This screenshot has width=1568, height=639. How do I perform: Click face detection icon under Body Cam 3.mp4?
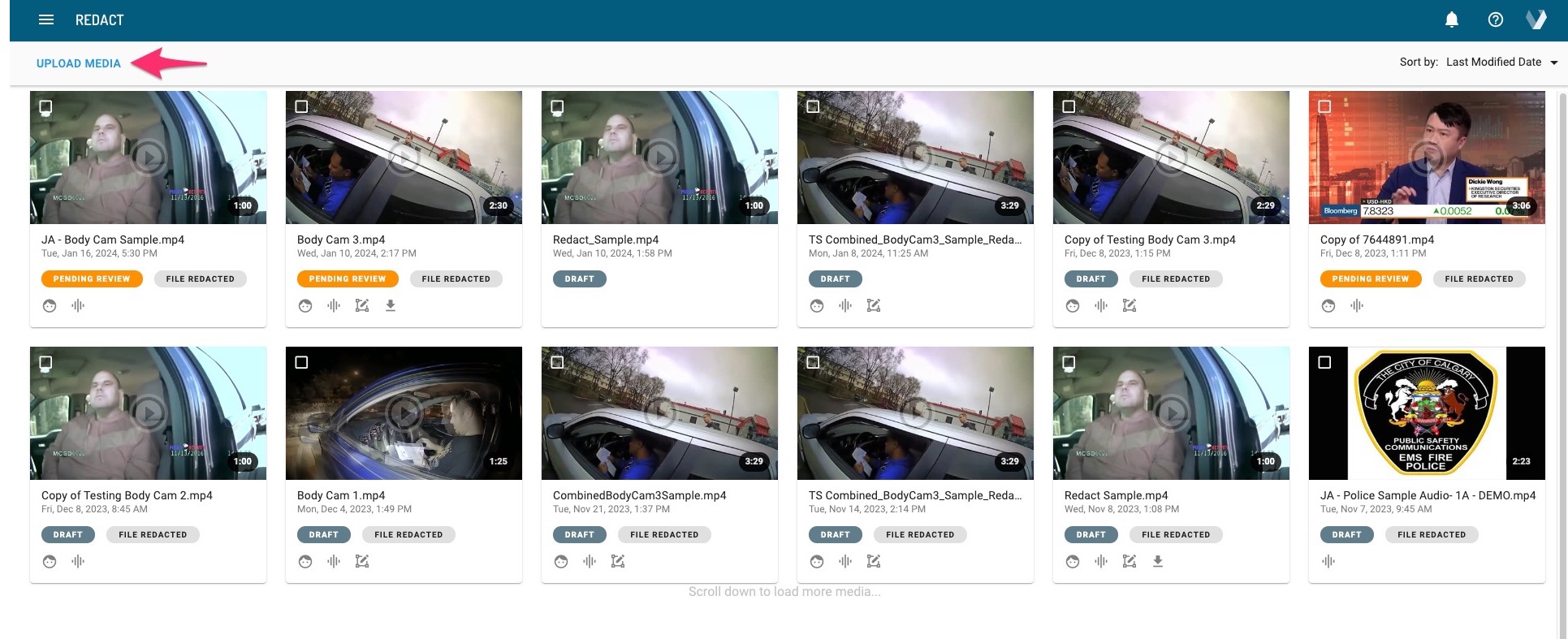tap(305, 306)
